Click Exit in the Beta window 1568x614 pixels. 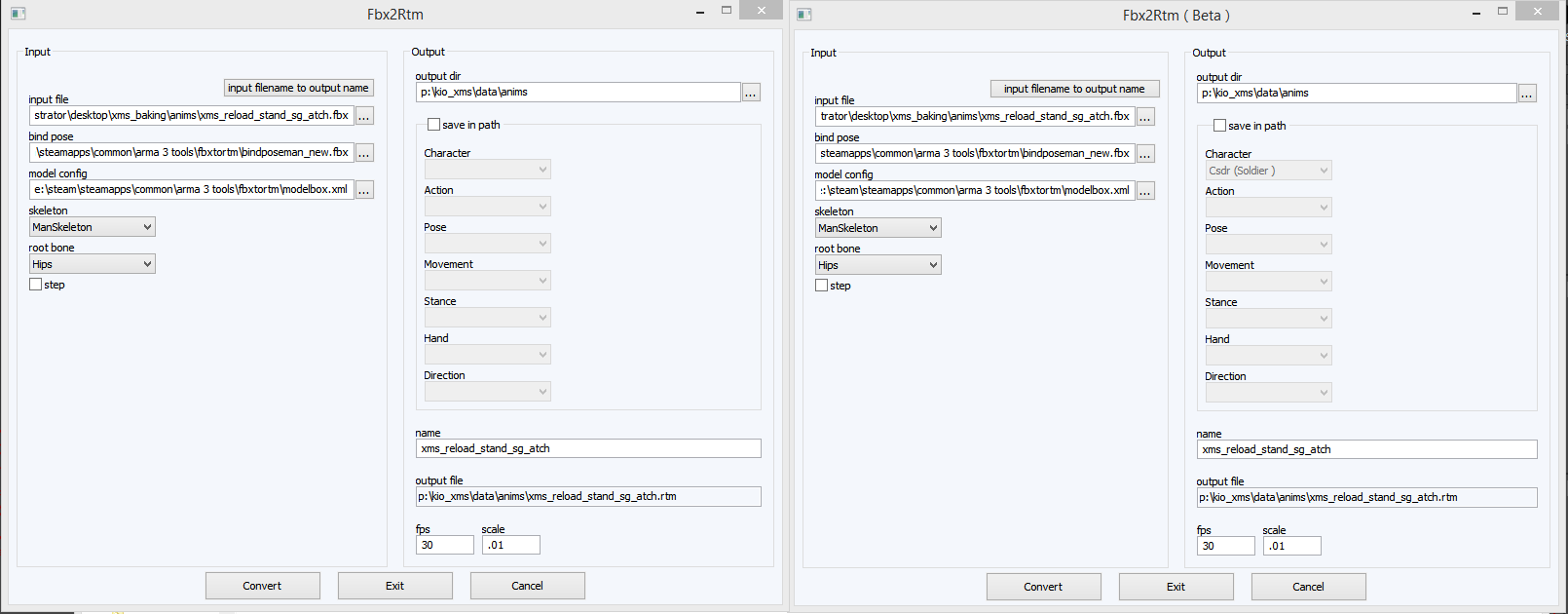tap(1176, 587)
